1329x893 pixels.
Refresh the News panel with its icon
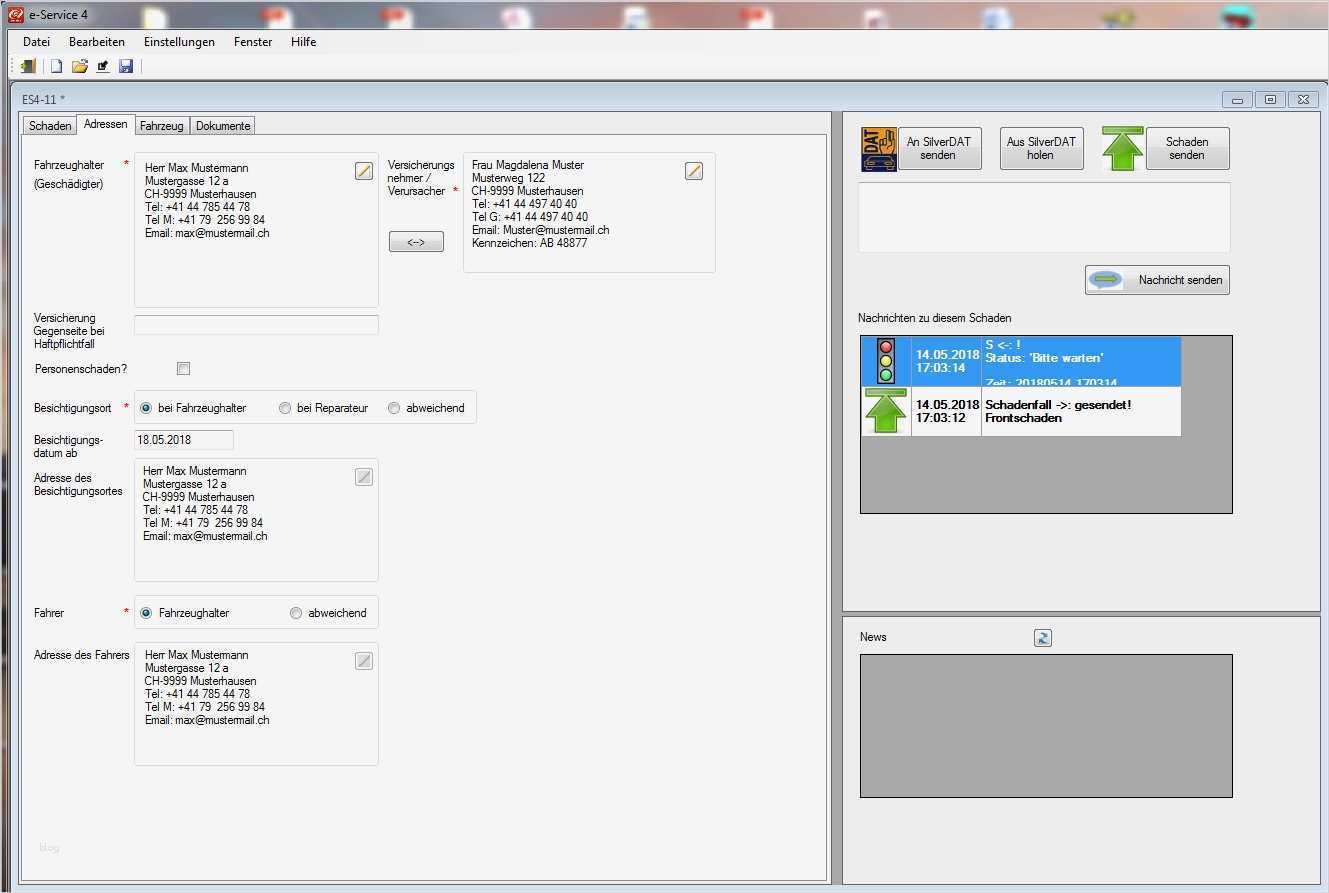click(x=1043, y=638)
